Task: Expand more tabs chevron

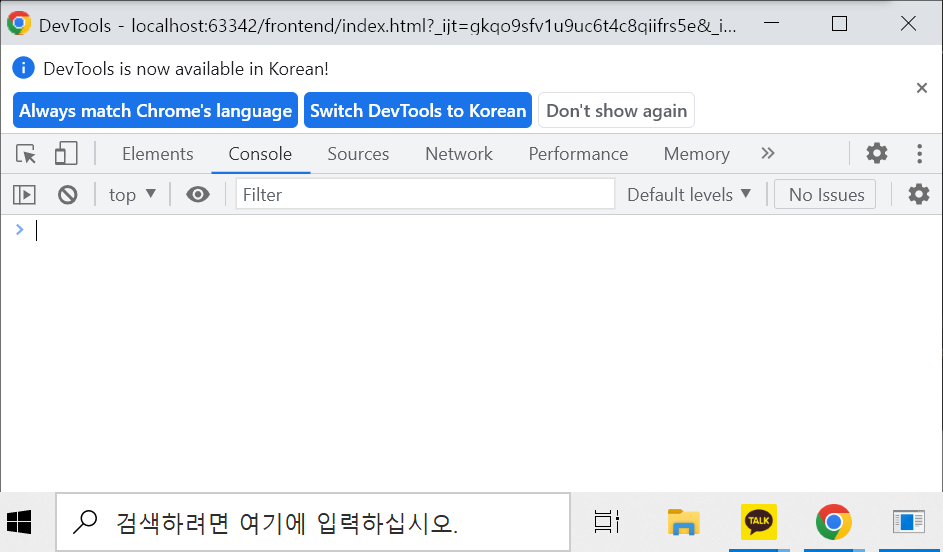Action: 767,153
